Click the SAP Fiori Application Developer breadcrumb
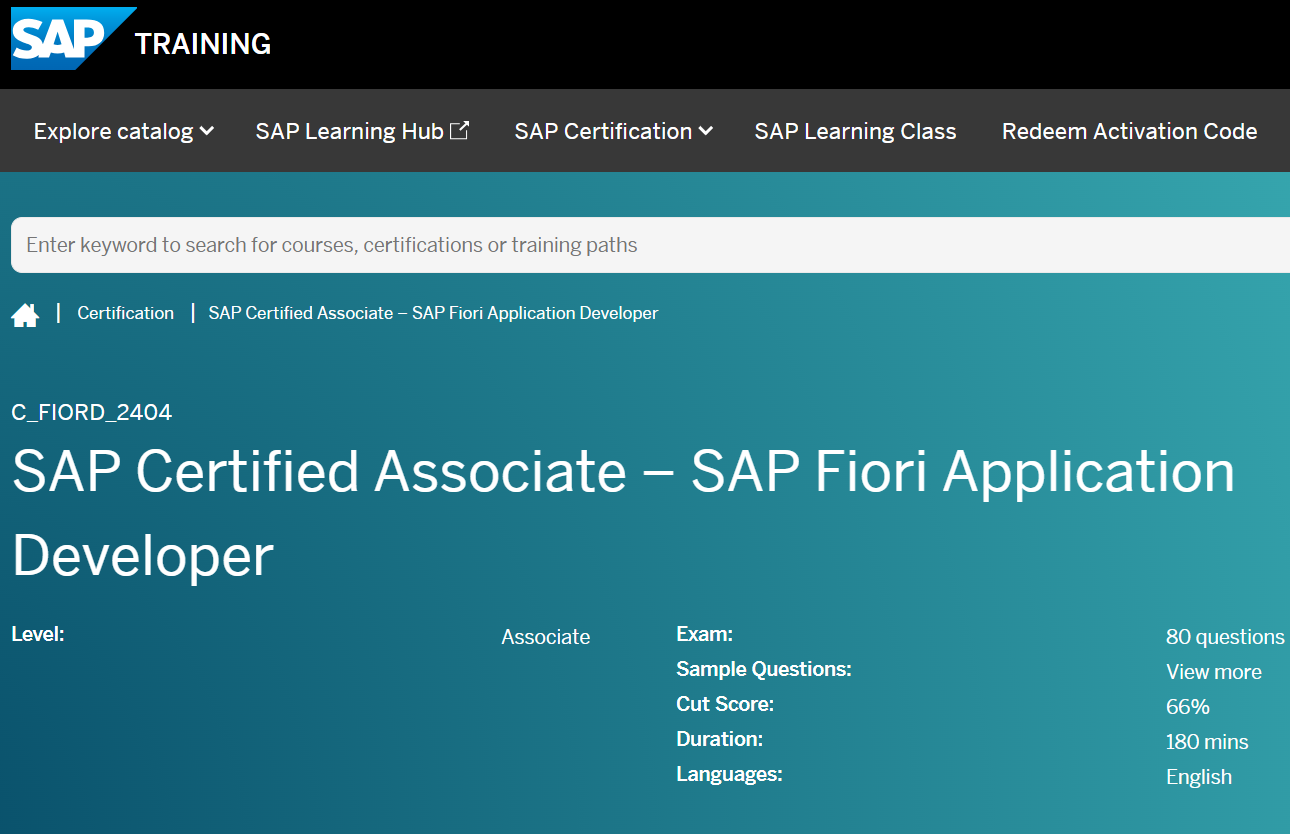Screen dimensions: 1290x834 (x=433, y=313)
